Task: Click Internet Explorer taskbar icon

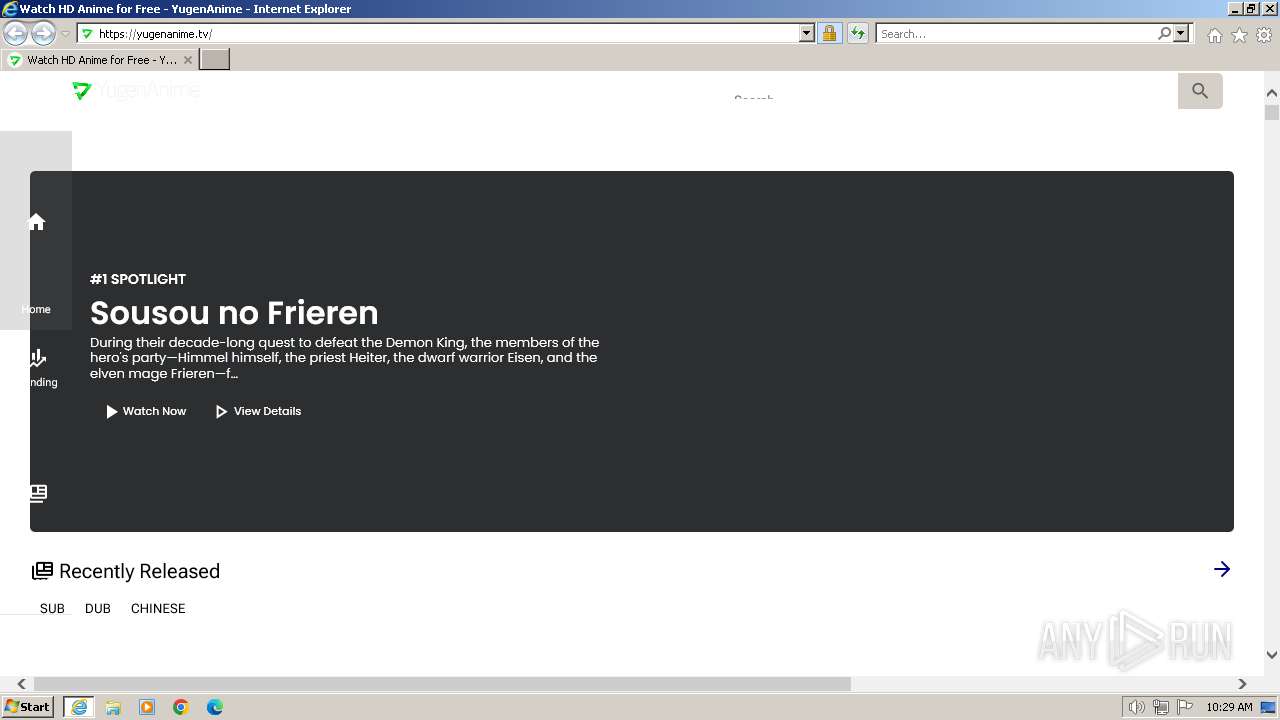Action: (79, 707)
